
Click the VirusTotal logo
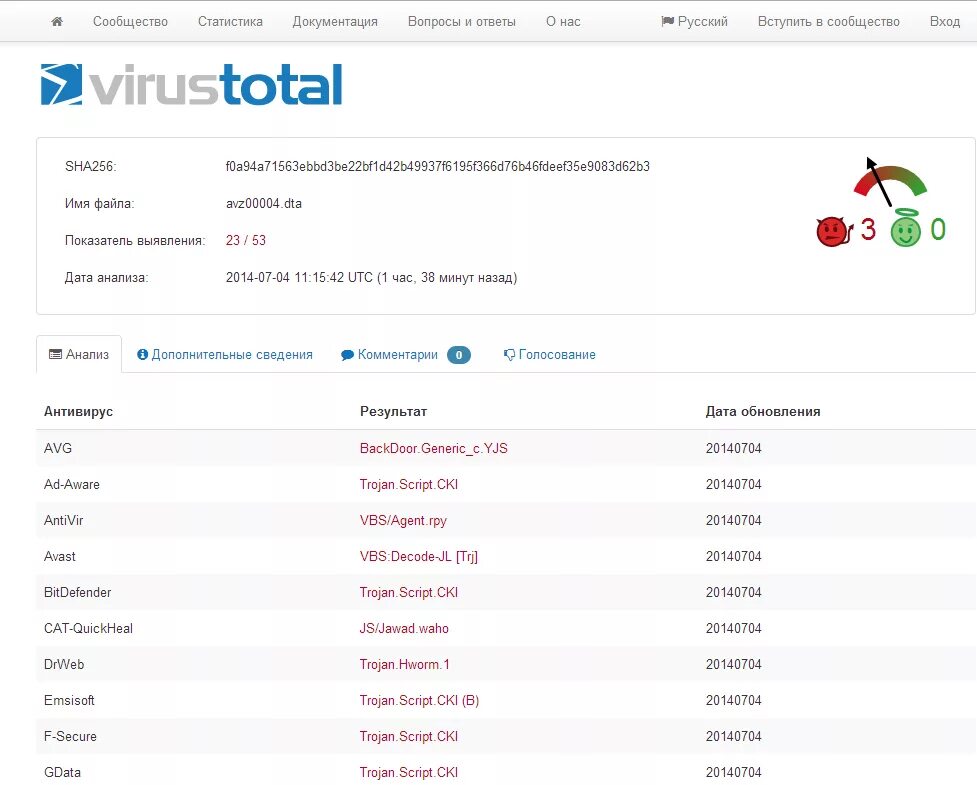[x=191, y=84]
